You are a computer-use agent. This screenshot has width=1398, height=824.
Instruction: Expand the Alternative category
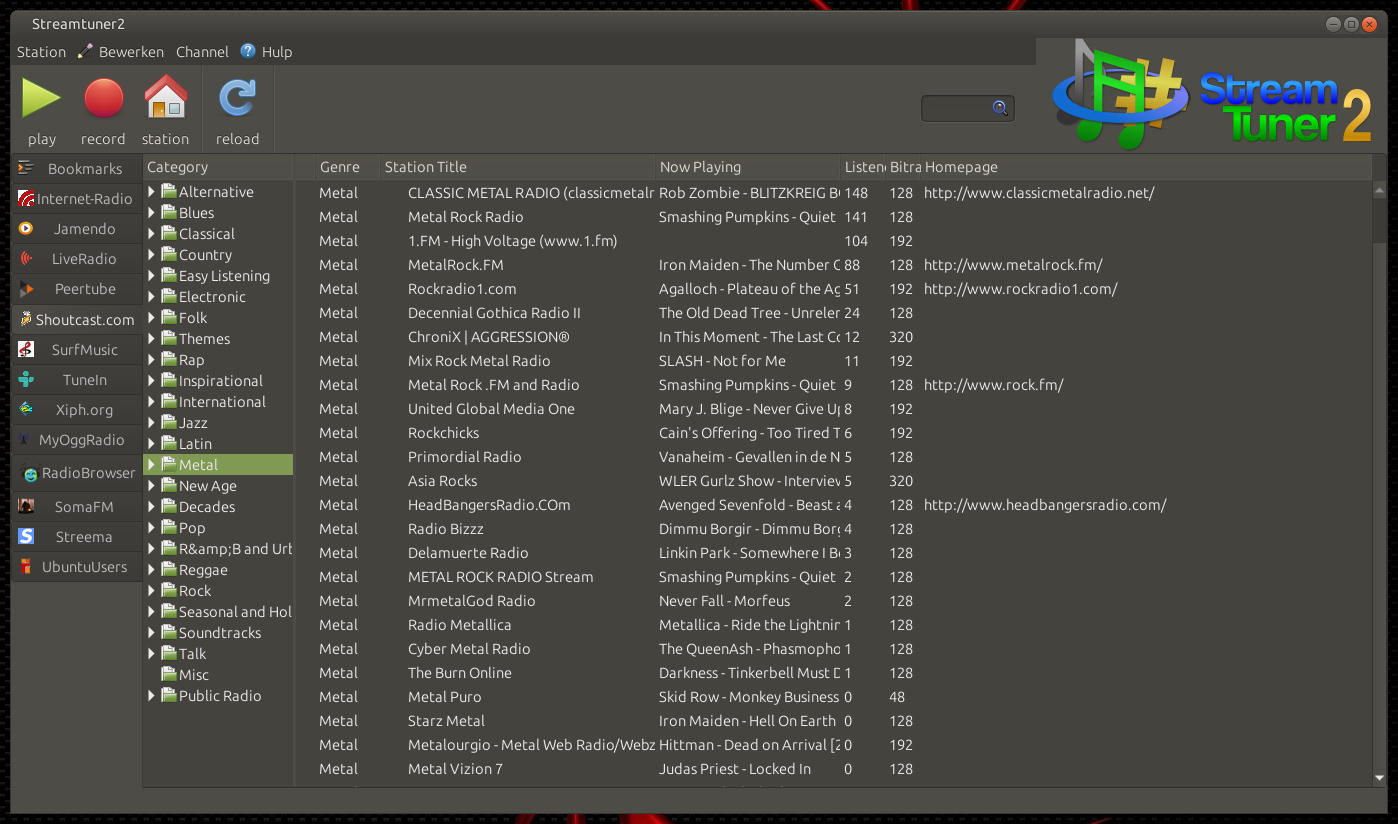(152, 192)
